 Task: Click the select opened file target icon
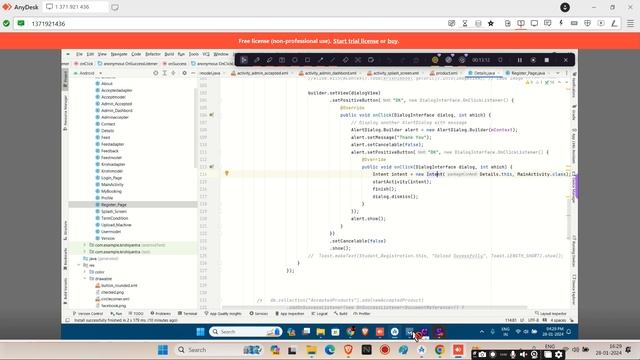pyautogui.click(x=156, y=73)
